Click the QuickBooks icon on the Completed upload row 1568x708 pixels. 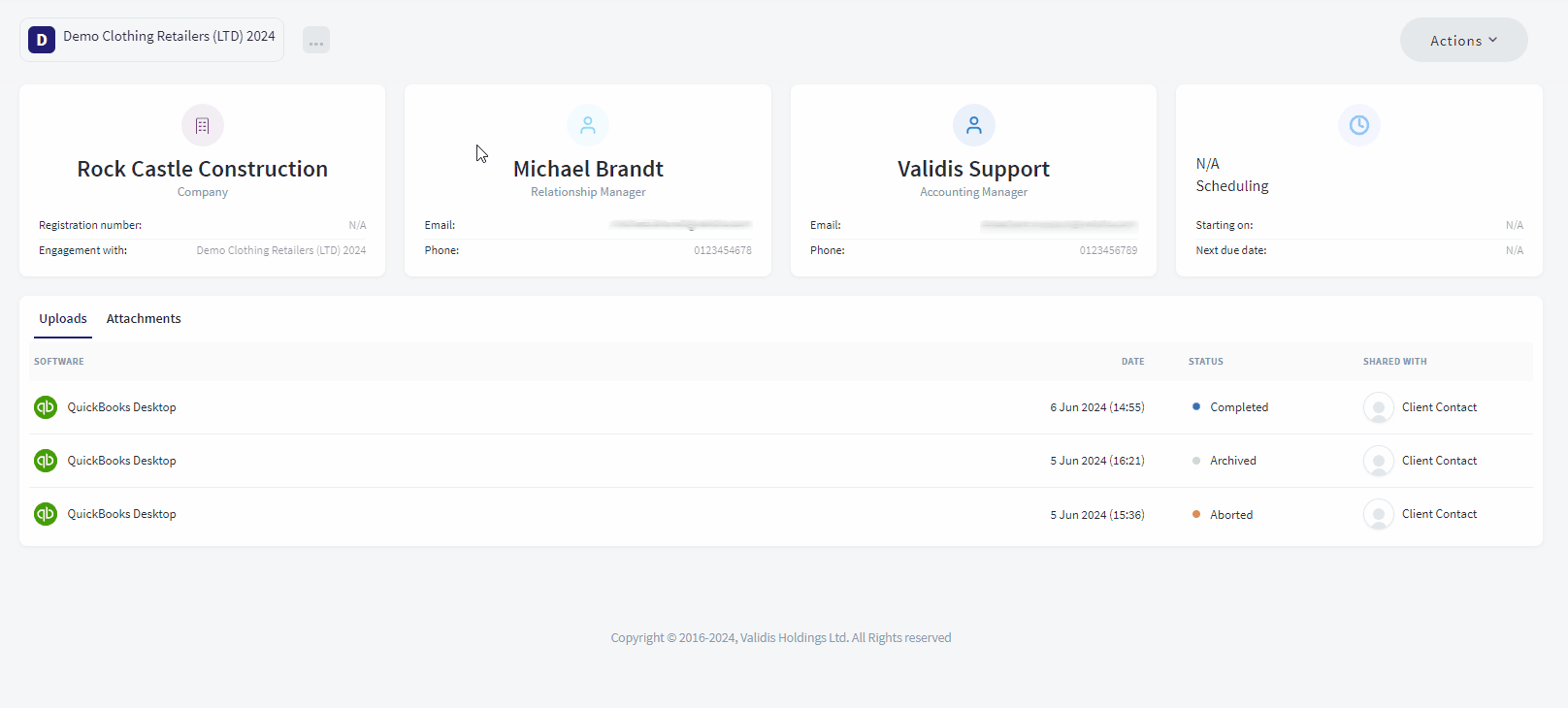click(x=46, y=407)
